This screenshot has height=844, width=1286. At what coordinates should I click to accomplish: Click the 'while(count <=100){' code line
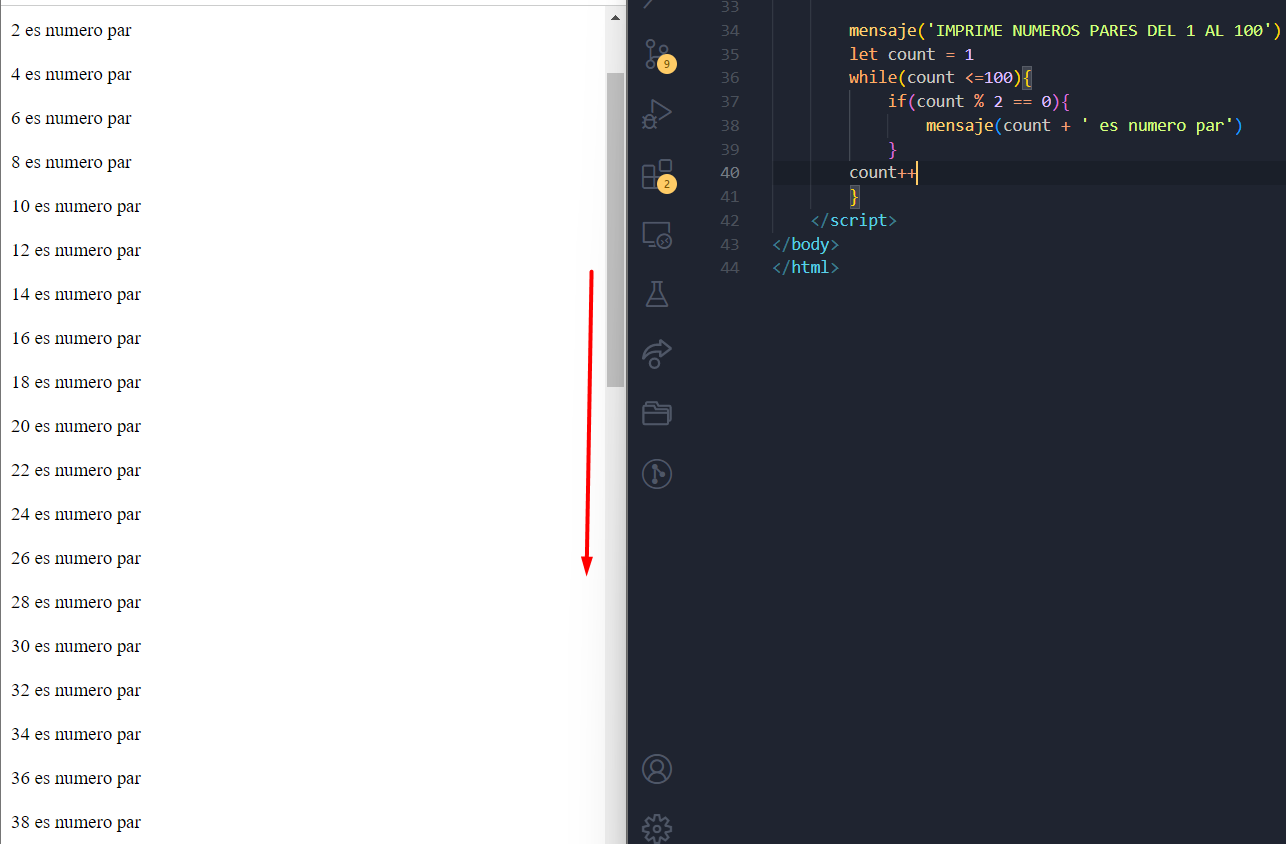pos(940,78)
